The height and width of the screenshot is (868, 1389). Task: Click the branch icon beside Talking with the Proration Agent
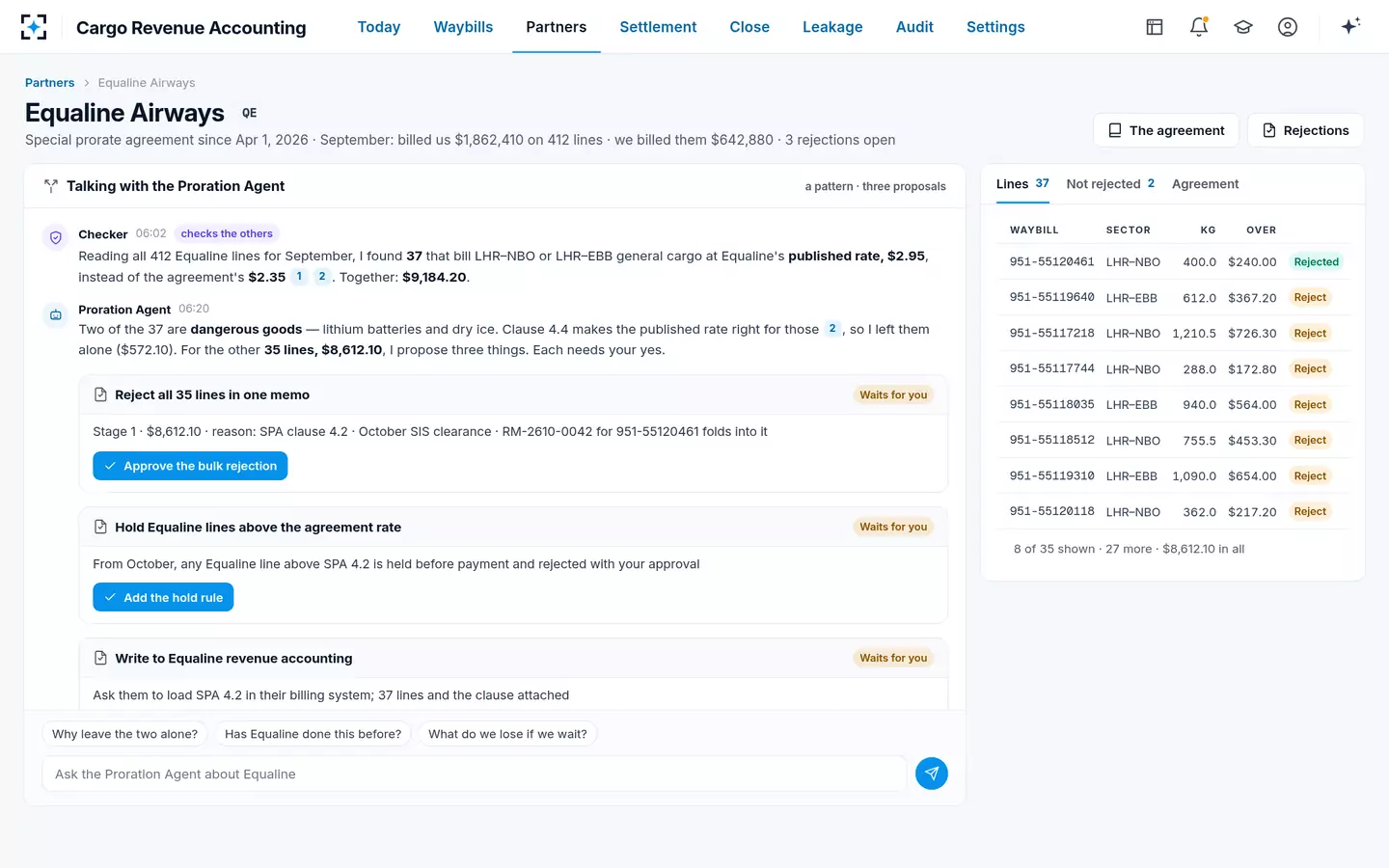tap(51, 186)
